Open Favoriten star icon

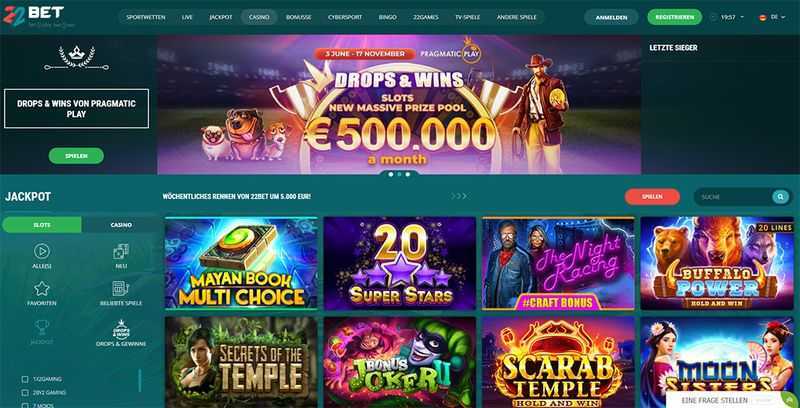(x=42, y=289)
